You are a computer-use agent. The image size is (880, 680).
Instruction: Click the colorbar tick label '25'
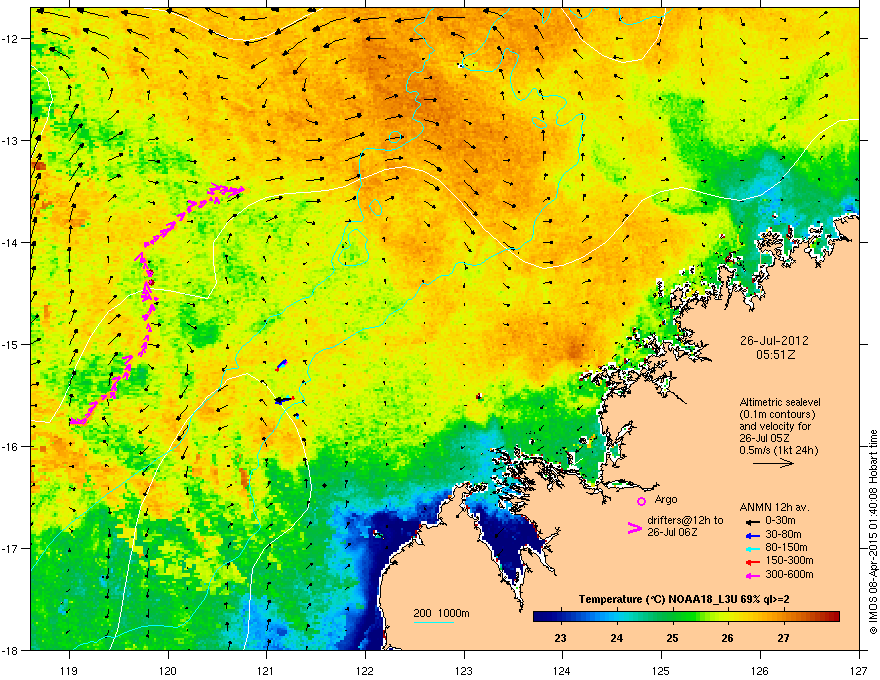(x=672, y=638)
